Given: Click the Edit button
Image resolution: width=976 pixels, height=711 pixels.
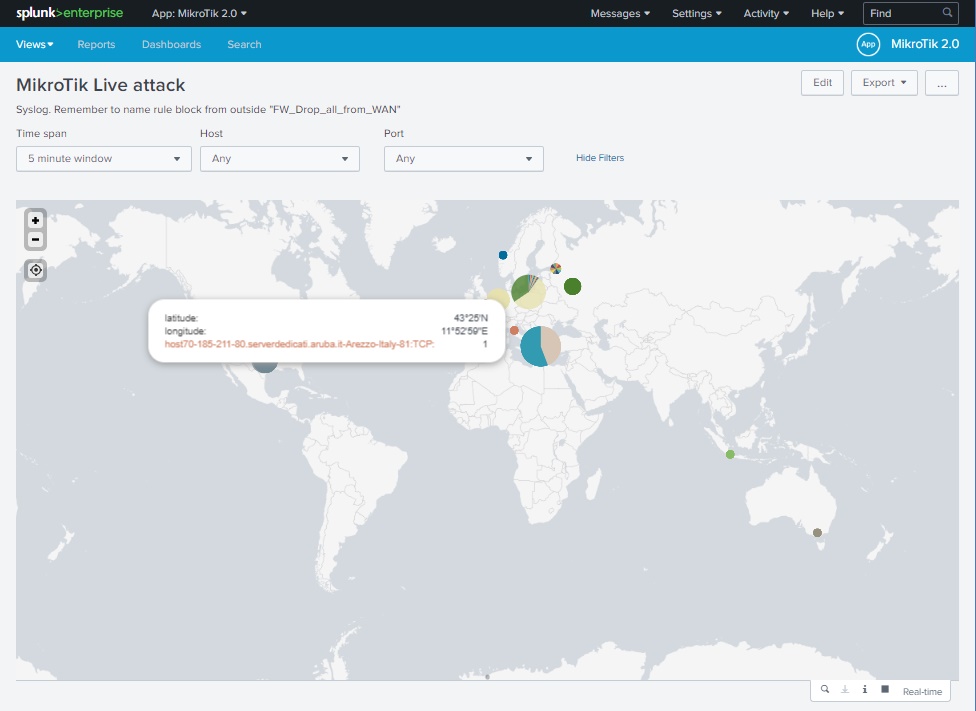Looking at the screenshot, I should (x=822, y=83).
